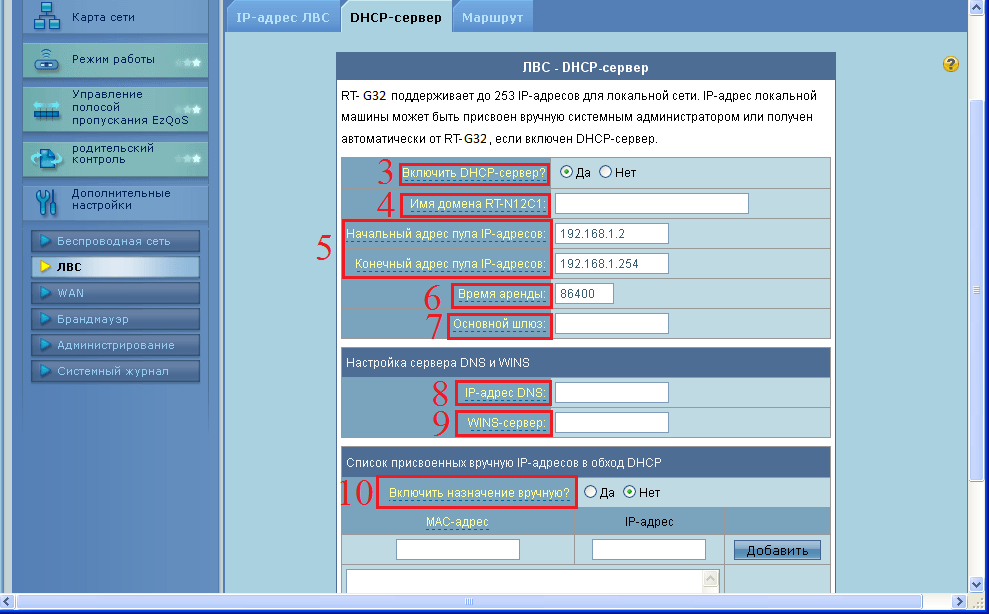Open the Маршрут tab
The height and width of the screenshot is (614, 989).
[x=492, y=16]
